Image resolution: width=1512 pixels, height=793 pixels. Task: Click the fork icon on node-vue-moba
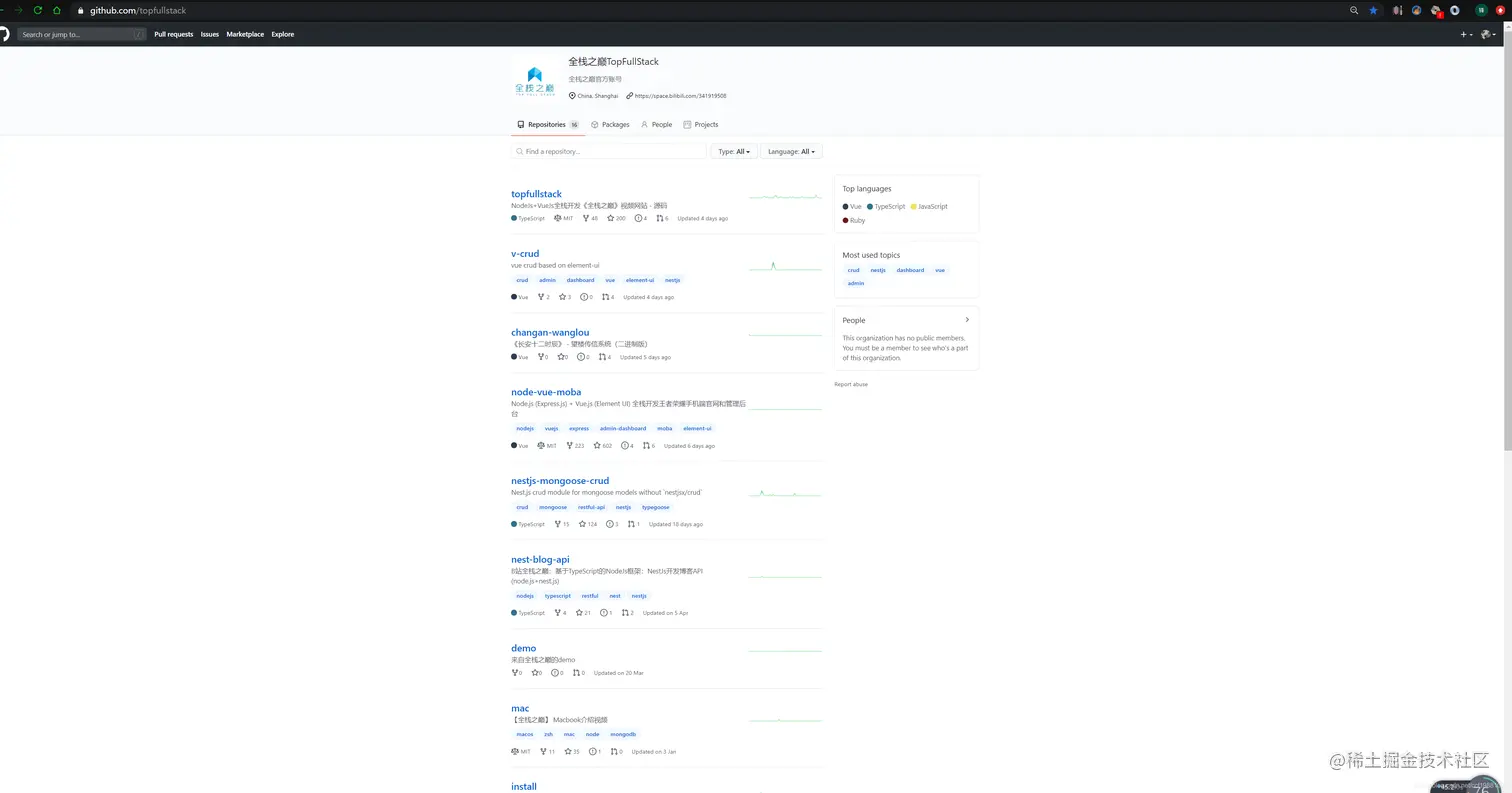click(568, 445)
